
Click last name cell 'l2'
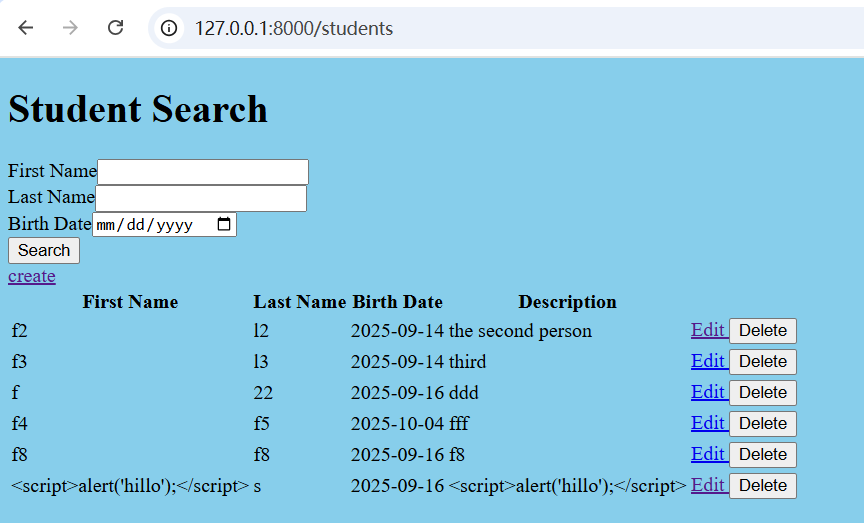click(261, 331)
